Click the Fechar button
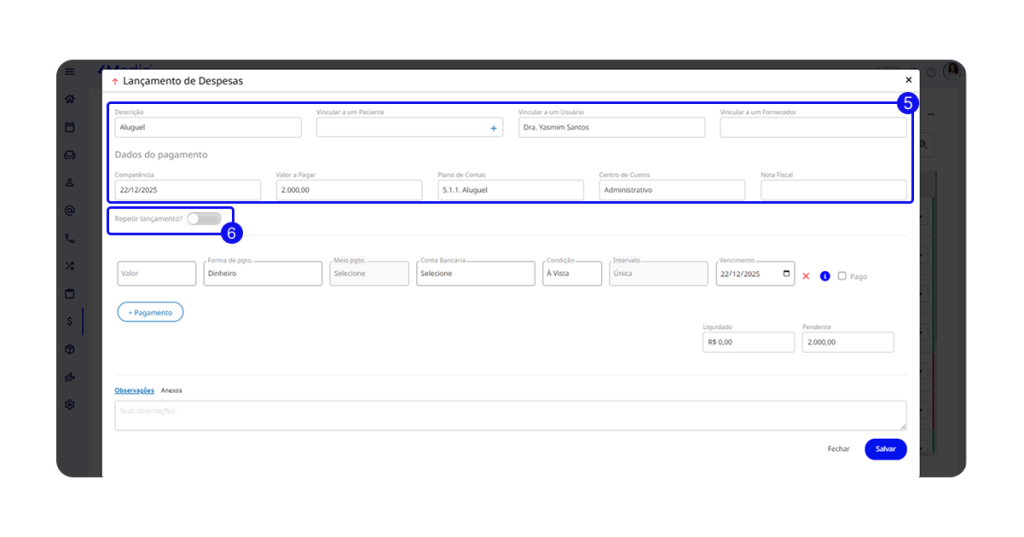This screenshot has width=1024, height=537. (x=838, y=449)
